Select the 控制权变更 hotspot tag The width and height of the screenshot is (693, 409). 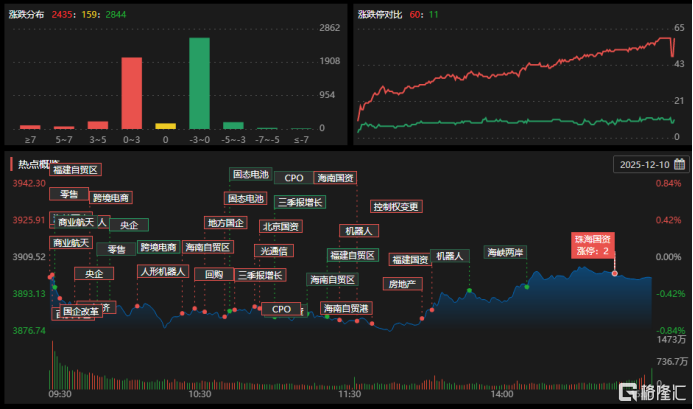click(396, 207)
